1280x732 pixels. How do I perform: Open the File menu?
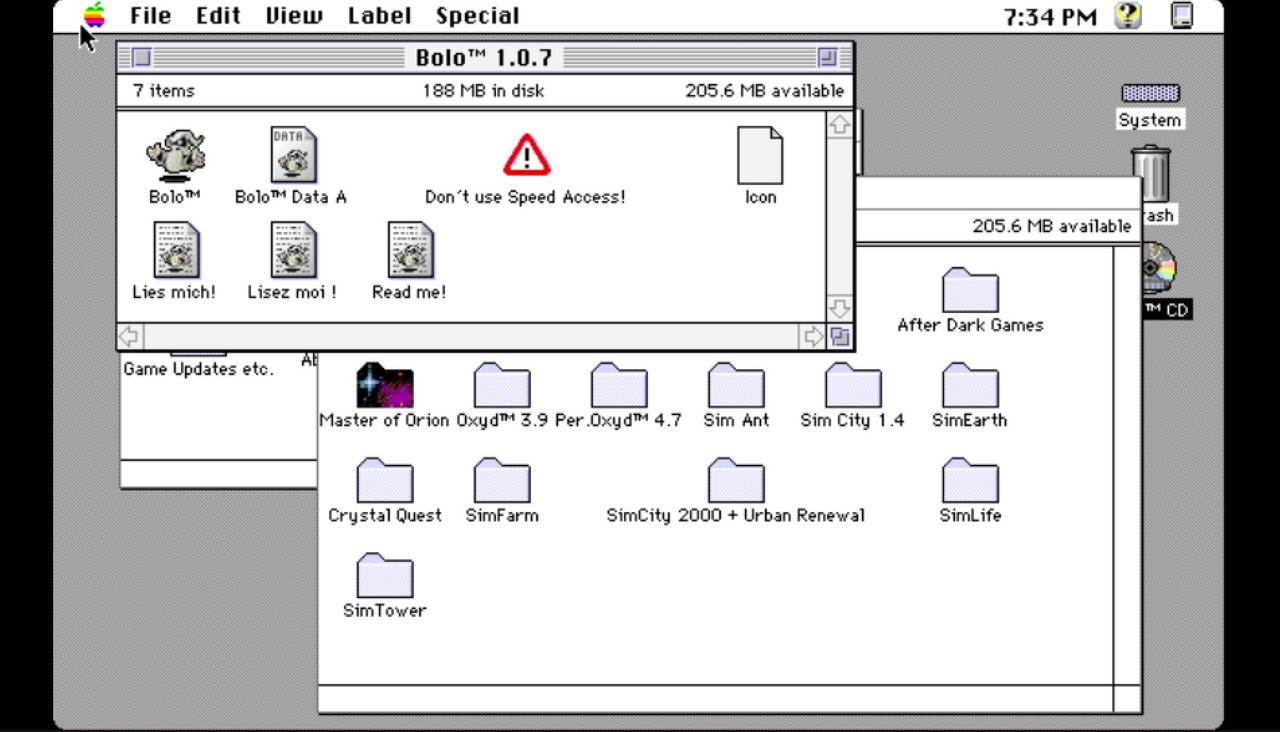tap(151, 16)
